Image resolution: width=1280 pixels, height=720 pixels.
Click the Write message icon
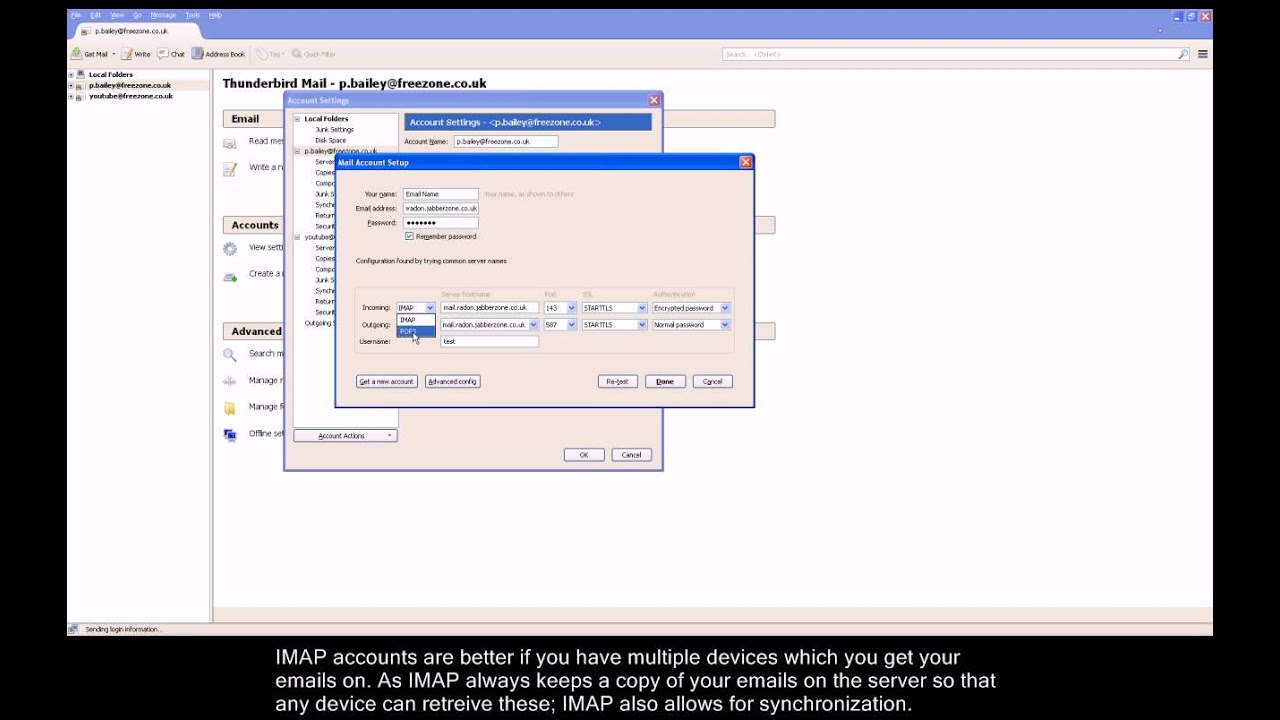127,54
